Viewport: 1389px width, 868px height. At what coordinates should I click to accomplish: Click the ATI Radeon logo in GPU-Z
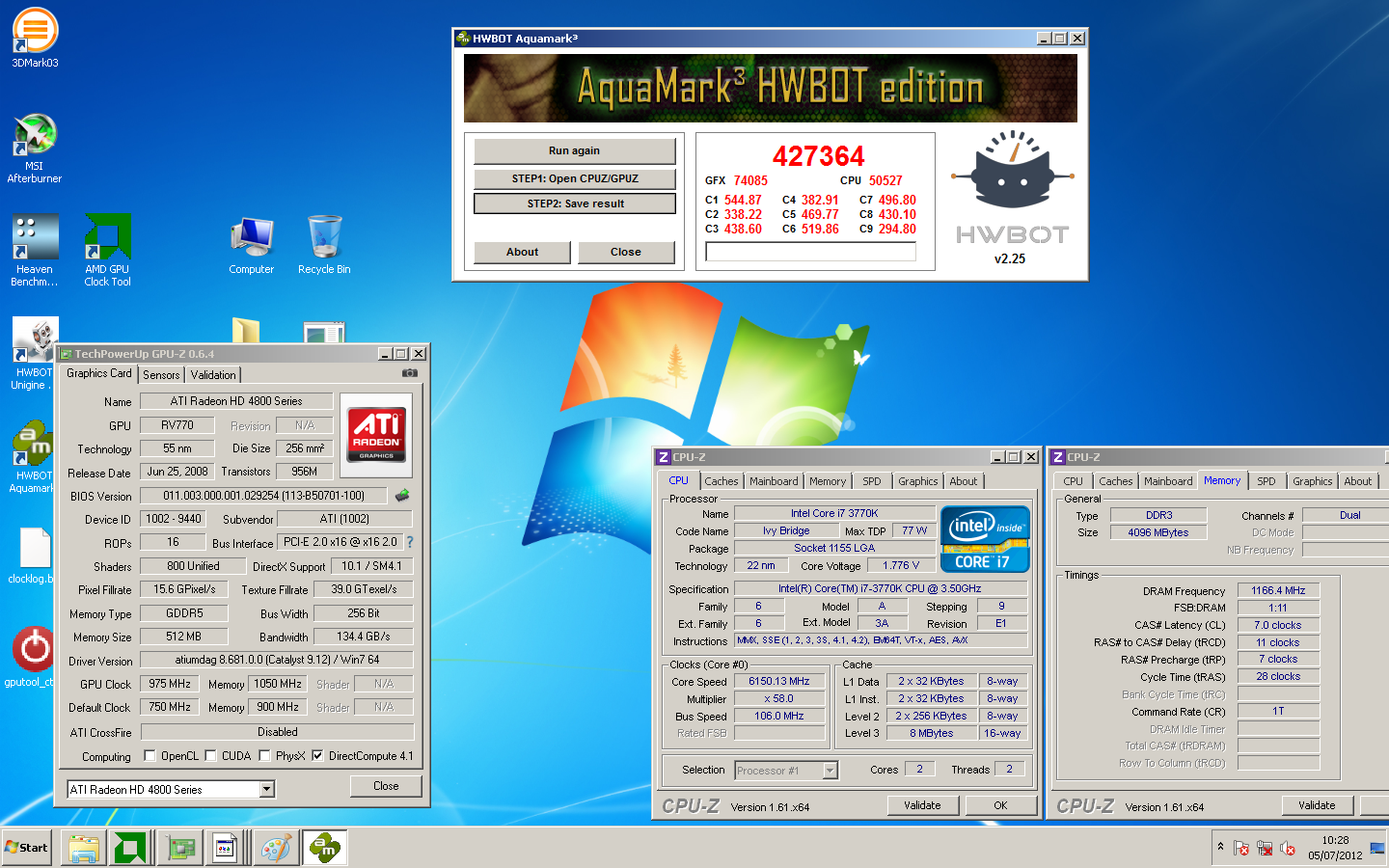click(376, 435)
